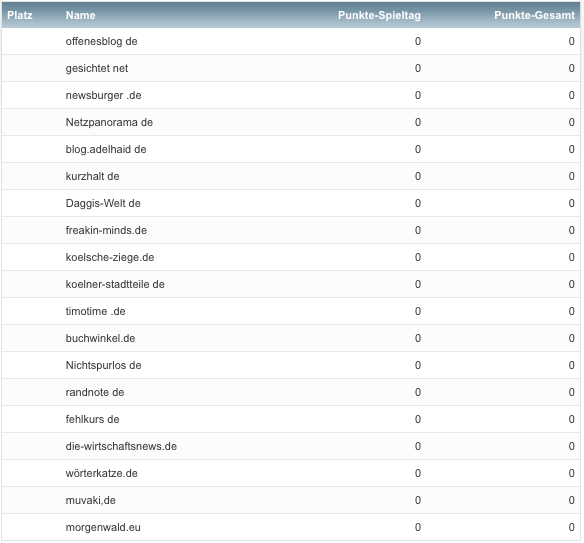Click Punkte-Spieltag value for offenesblog de
Screen dimensions: 584x543
click(x=418, y=41)
